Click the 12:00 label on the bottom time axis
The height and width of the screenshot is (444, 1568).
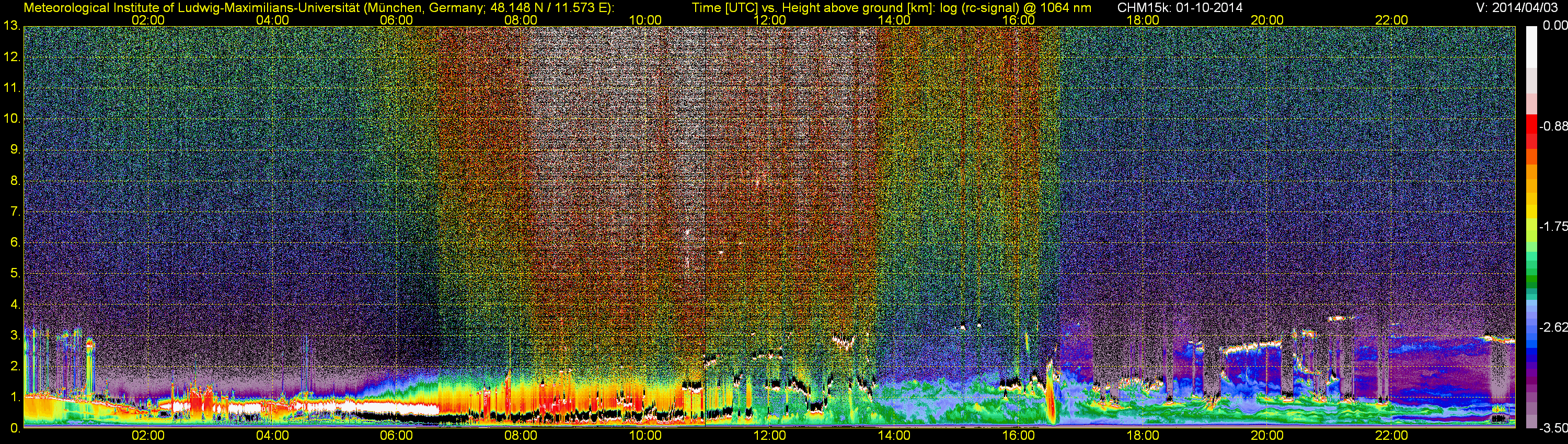[x=769, y=436]
